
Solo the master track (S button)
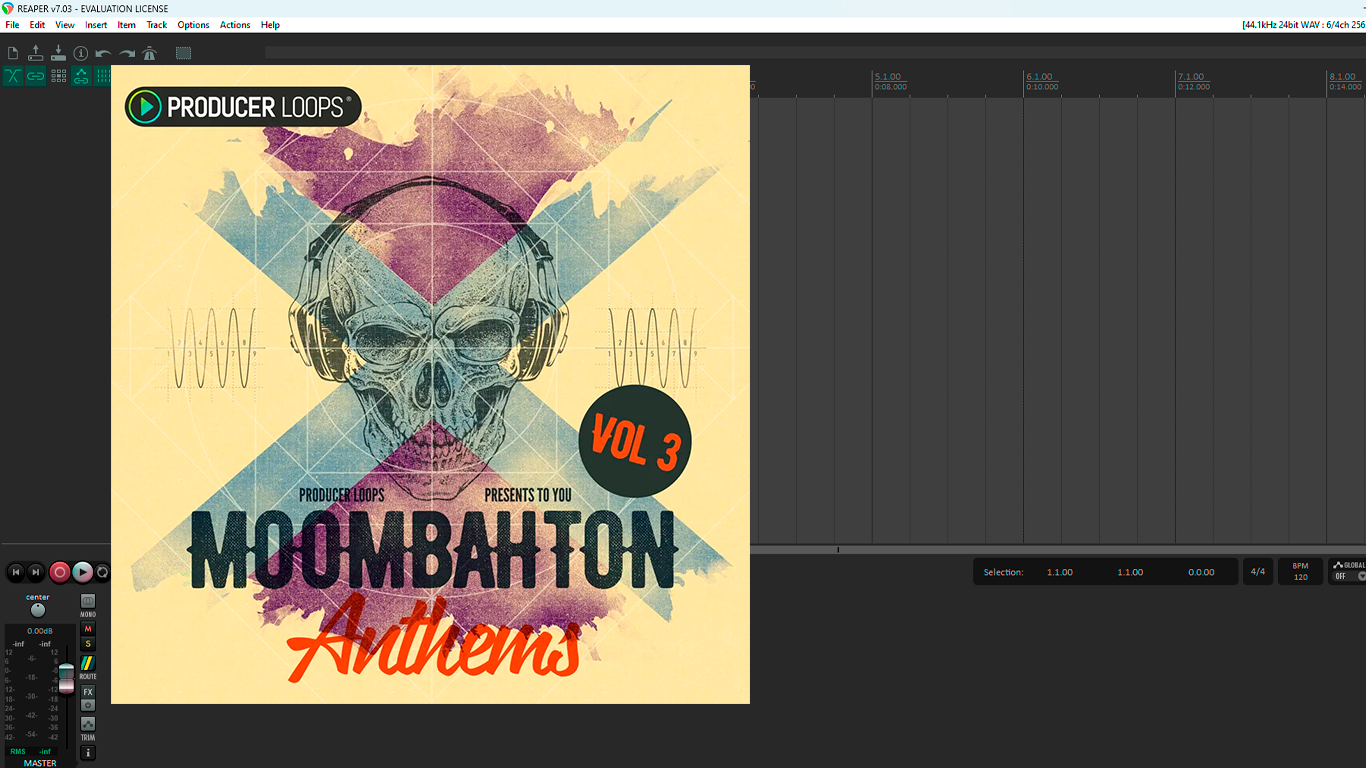[88, 644]
